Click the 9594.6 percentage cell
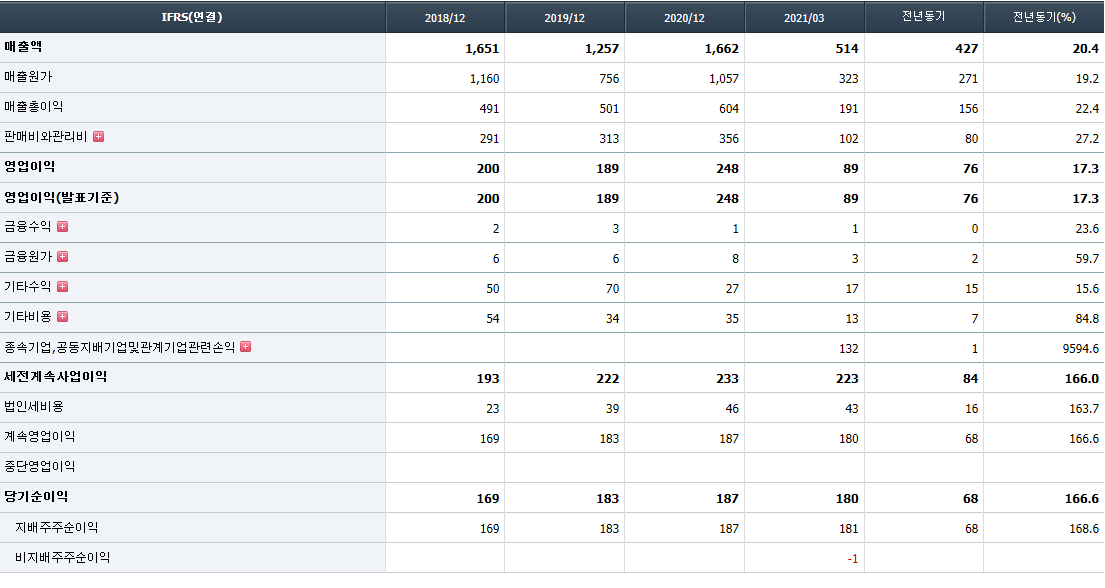 (x=1081, y=348)
